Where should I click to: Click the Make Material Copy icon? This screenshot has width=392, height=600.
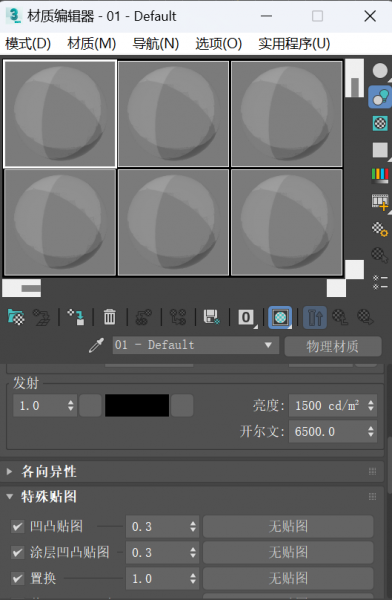(144, 317)
